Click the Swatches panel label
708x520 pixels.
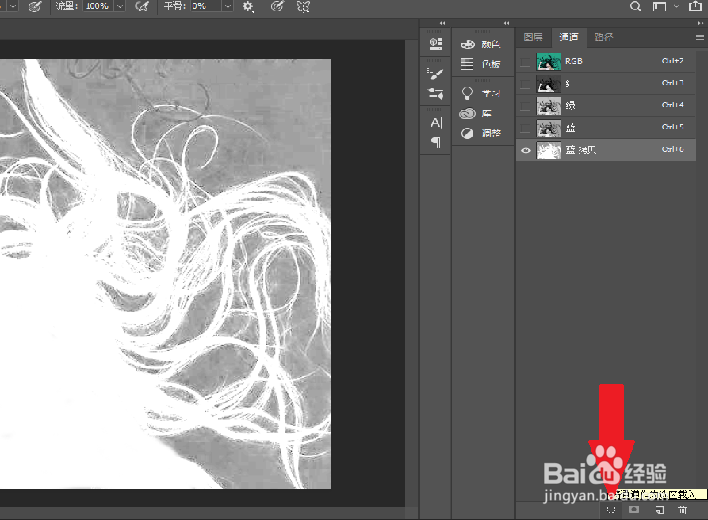click(x=491, y=64)
